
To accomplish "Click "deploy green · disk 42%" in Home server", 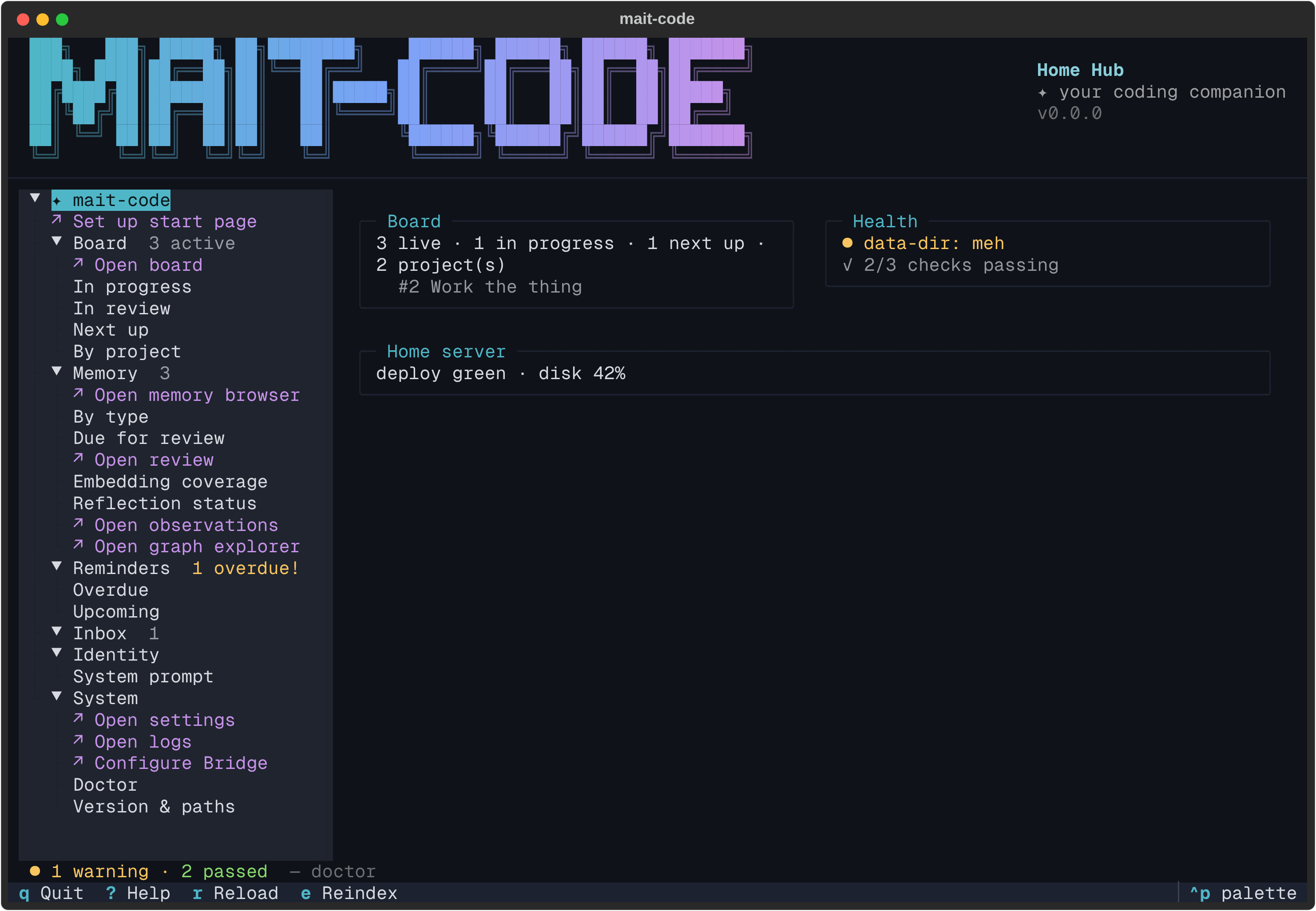I will (x=500, y=373).
